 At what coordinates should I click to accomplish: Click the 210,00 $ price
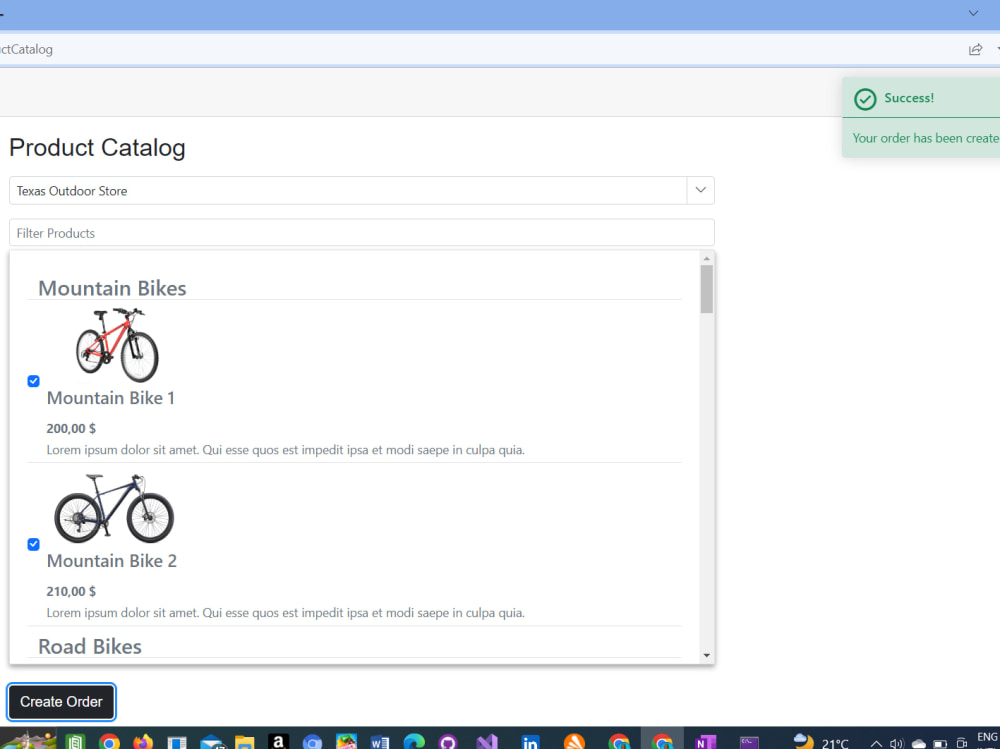click(x=71, y=591)
